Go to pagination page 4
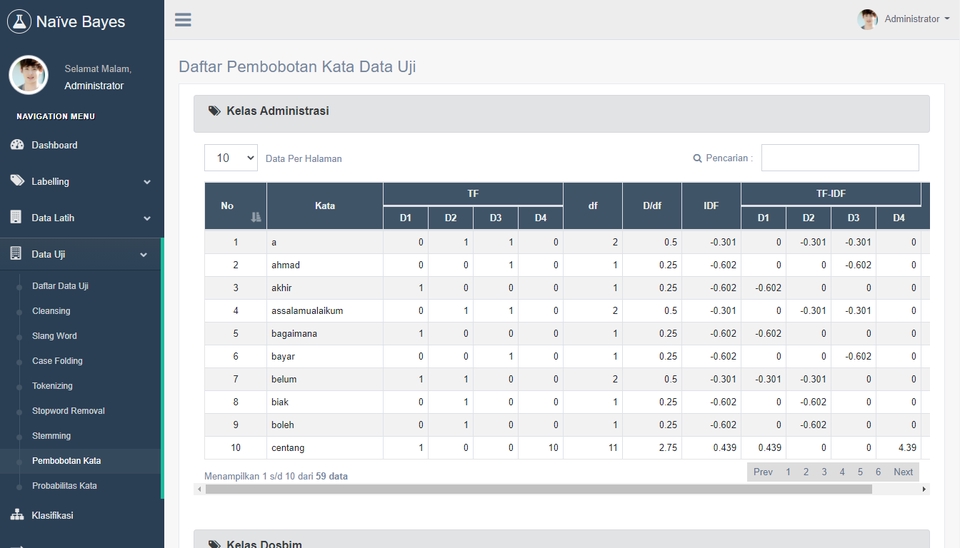The width and height of the screenshot is (960, 548). [842, 472]
